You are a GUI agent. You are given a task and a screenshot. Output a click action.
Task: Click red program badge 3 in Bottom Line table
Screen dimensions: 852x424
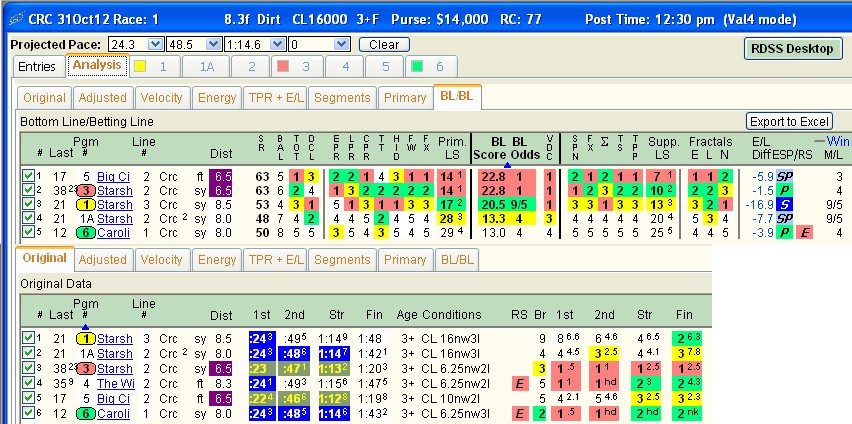[85, 191]
